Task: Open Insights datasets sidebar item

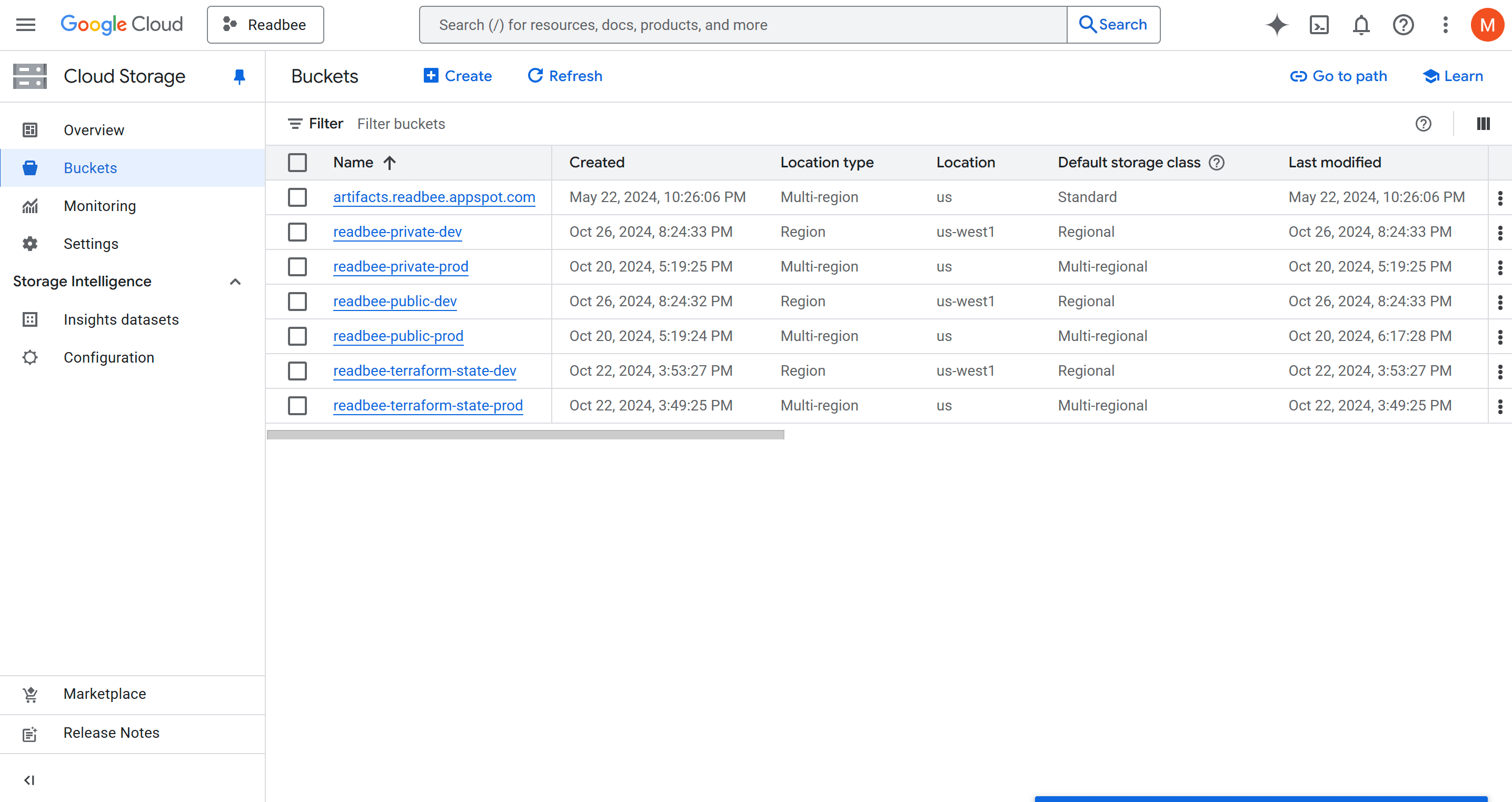Action: [121, 320]
